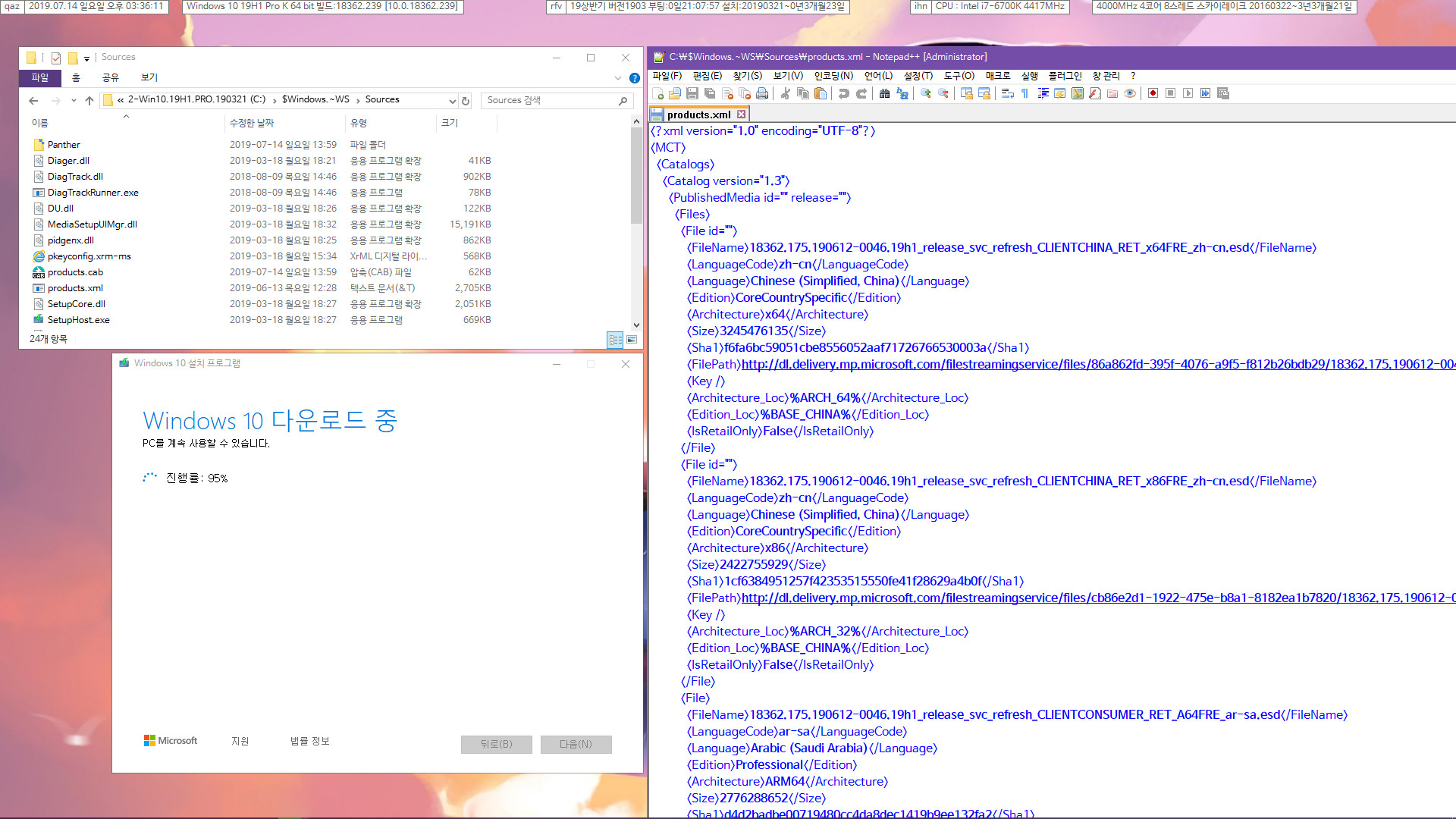The height and width of the screenshot is (819, 1456).
Task: Open 보기 tab in Explorer ribbon
Action: (149, 77)
